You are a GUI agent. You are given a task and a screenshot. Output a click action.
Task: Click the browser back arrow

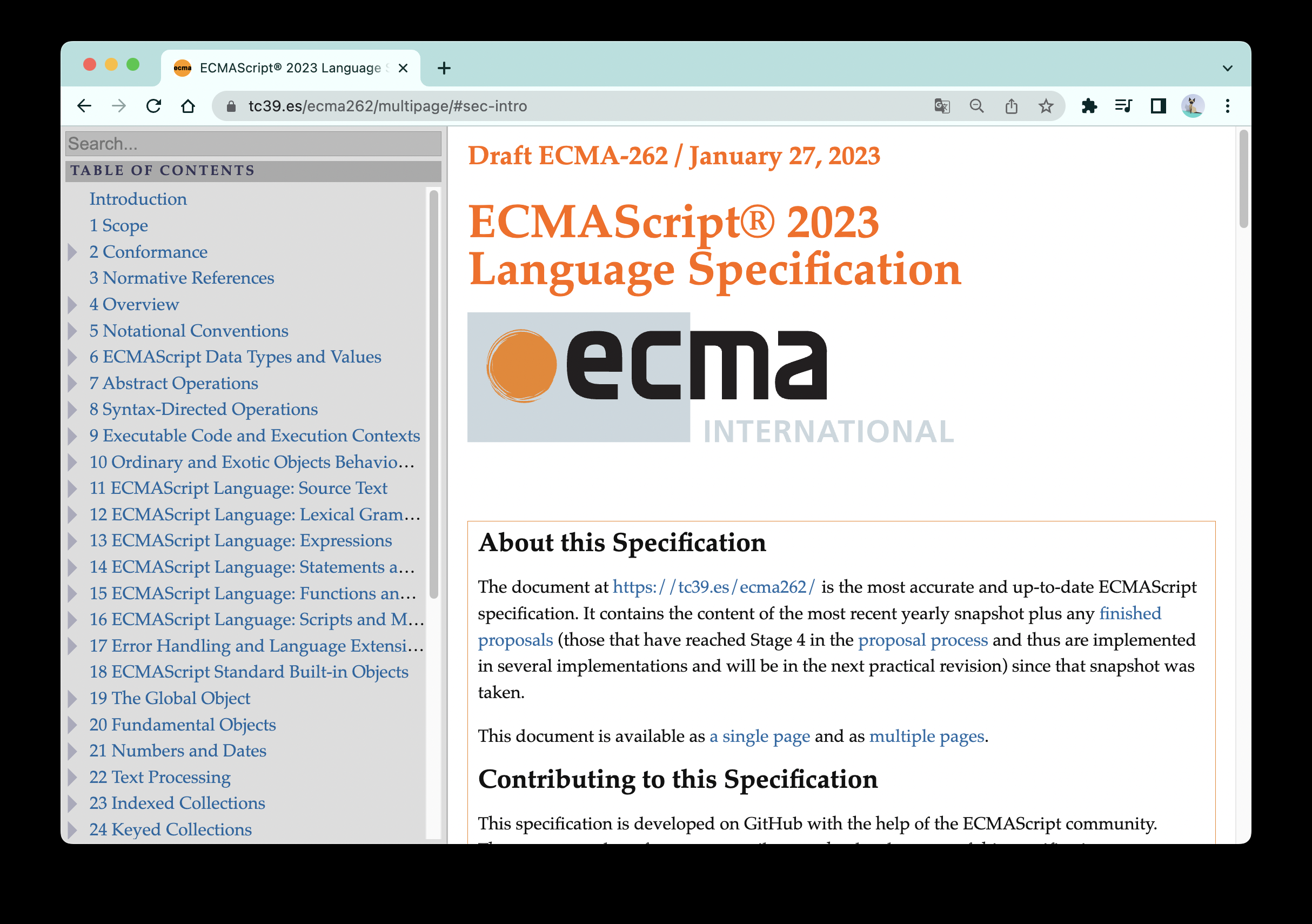point(85,106)
